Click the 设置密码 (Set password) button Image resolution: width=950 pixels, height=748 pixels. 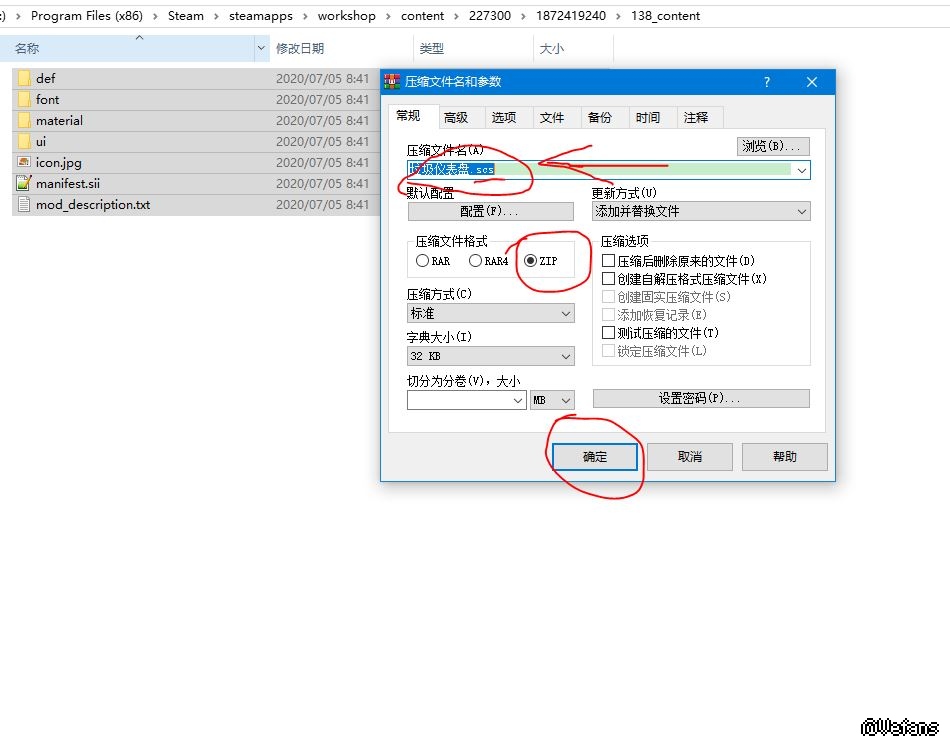click(x=700, y=398)
